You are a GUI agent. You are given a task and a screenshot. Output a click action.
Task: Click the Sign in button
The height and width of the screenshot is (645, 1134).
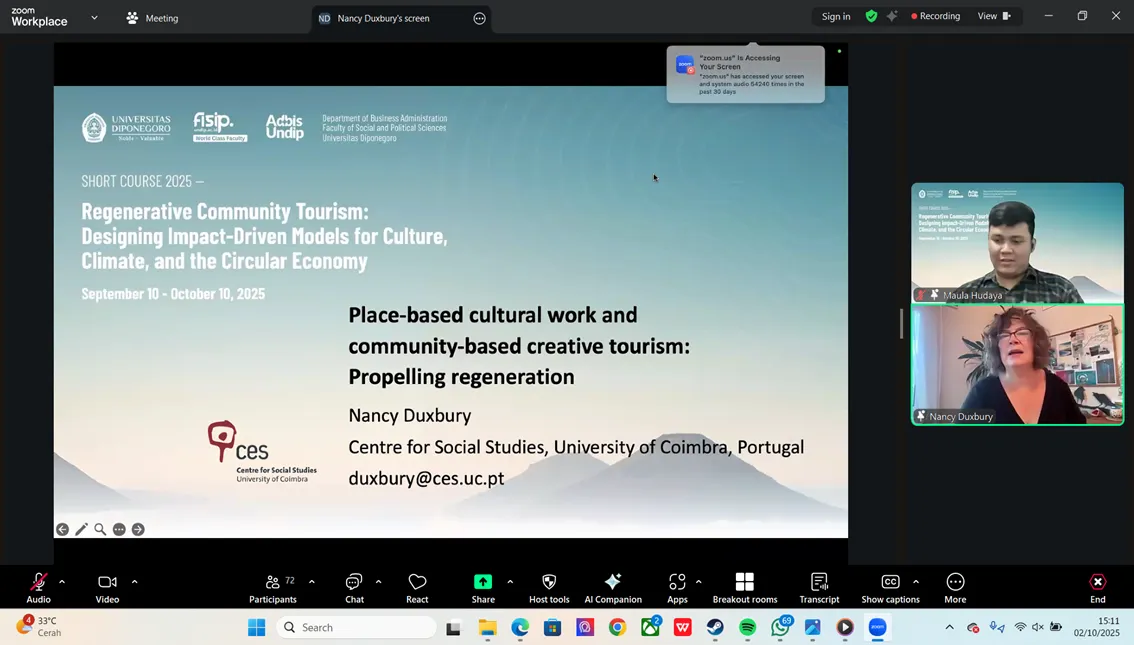pos(836,16)
